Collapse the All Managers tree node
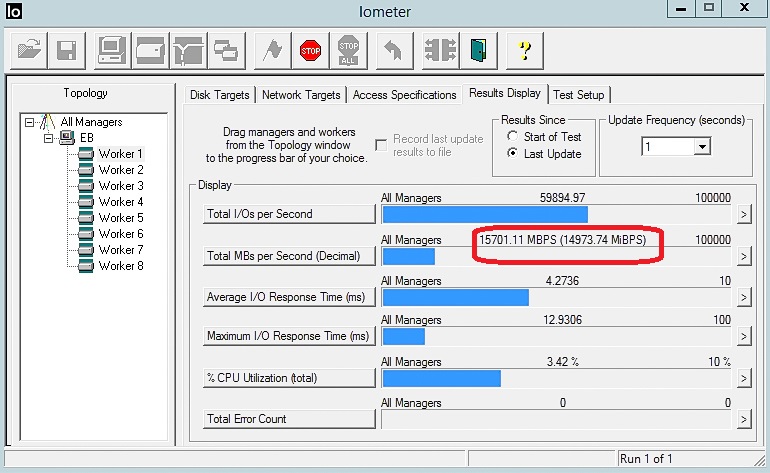This screenshot has width=770, height=473. coord(30,122)
